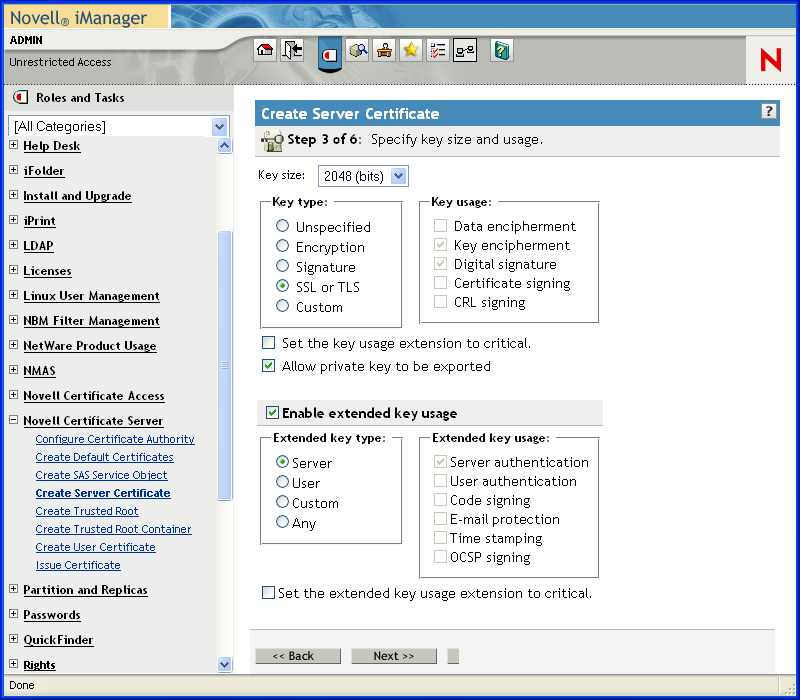Open the Preferences checklist icon
The height and width of the screenshot is (700, 800).
pos(438,50)
